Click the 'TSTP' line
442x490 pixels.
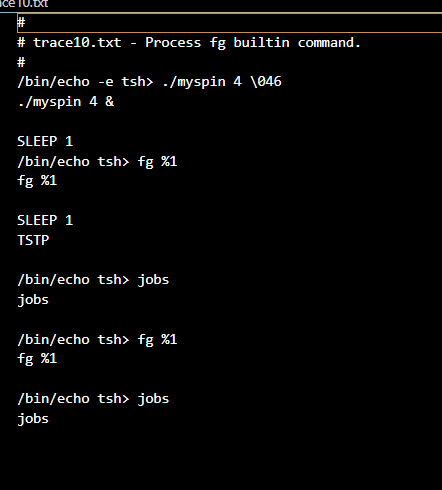pyautogui.click(x=33, y=240)
